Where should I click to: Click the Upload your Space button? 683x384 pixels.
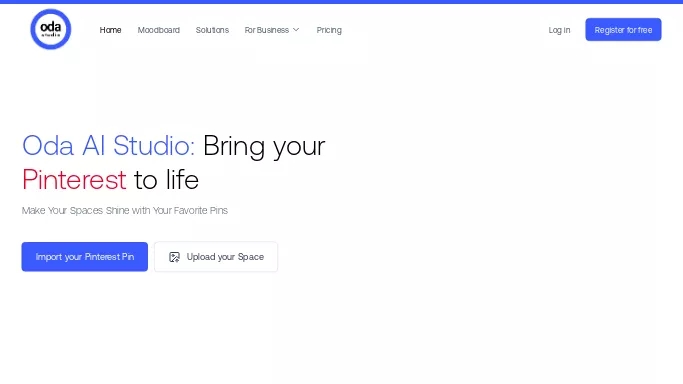216,257
